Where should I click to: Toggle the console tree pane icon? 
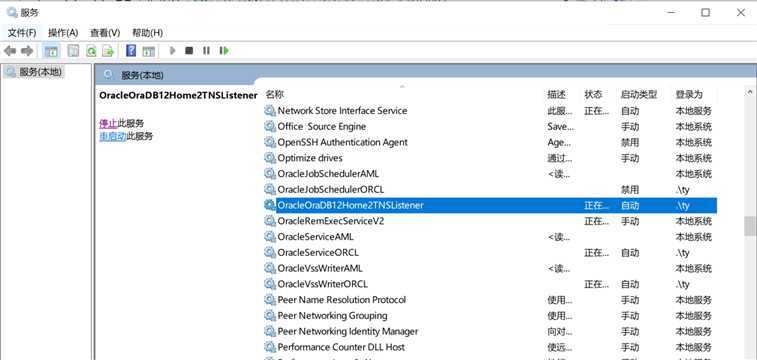tap(52, 51)
